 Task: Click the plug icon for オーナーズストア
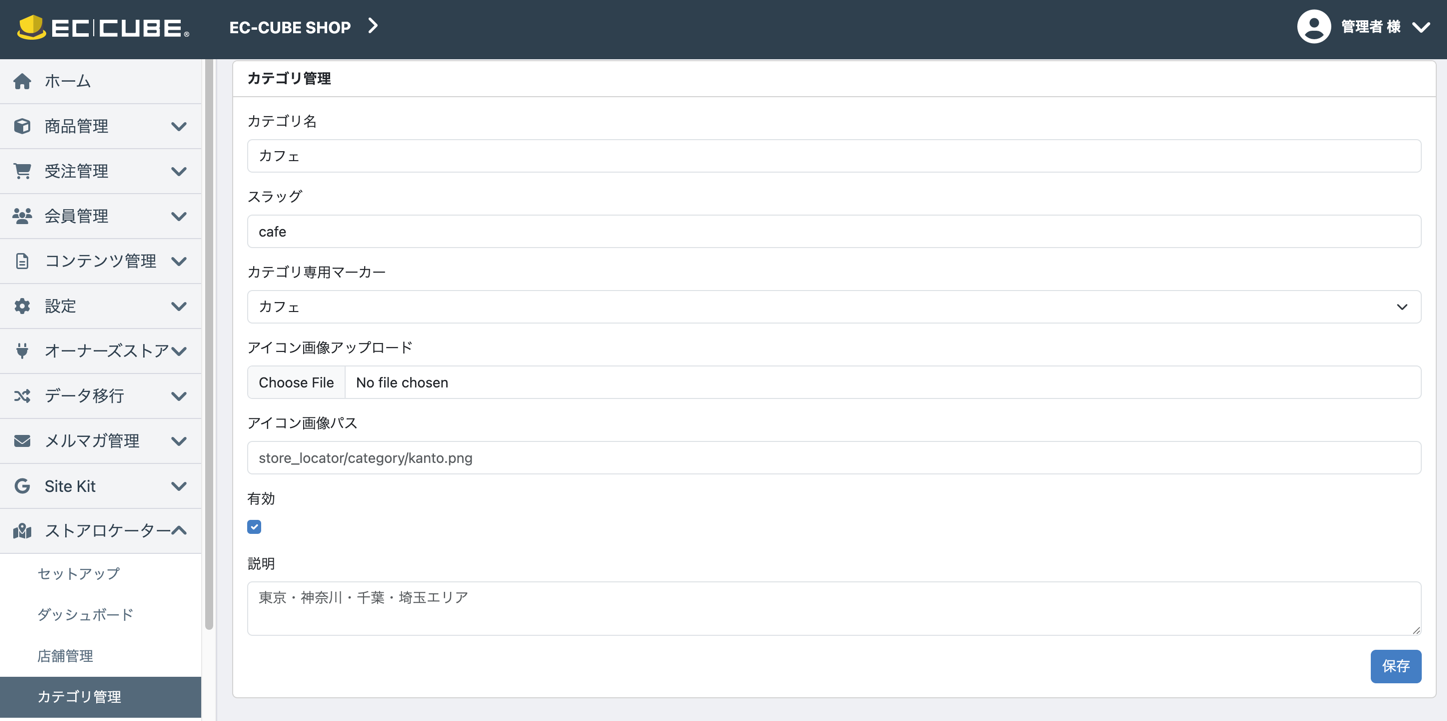click(x=22, y=351)
